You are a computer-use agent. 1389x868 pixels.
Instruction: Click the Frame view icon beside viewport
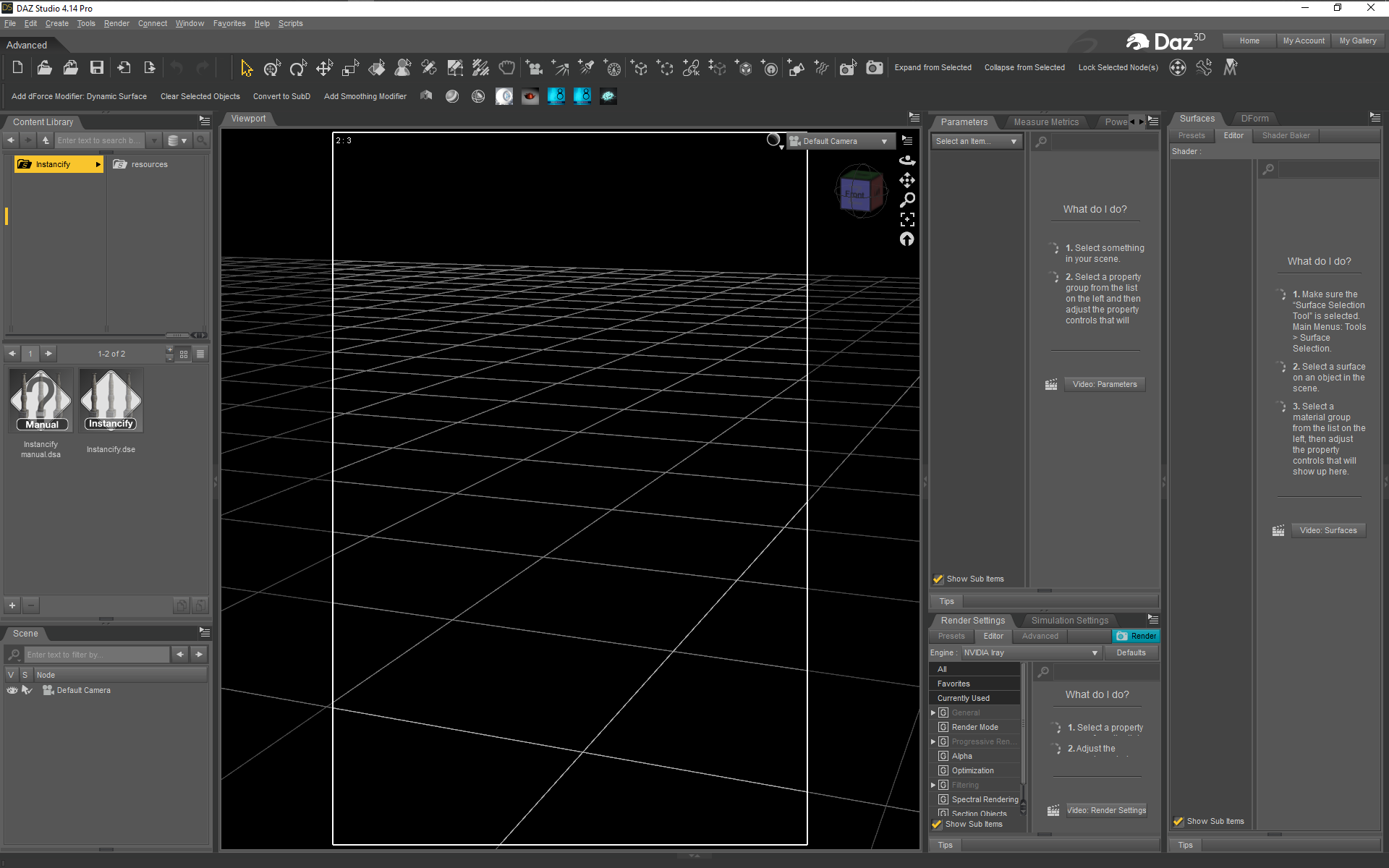tap(907, 219)
